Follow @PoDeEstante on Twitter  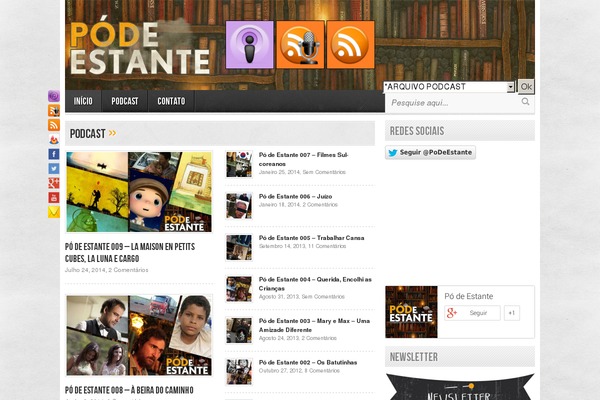pos(430,152)
